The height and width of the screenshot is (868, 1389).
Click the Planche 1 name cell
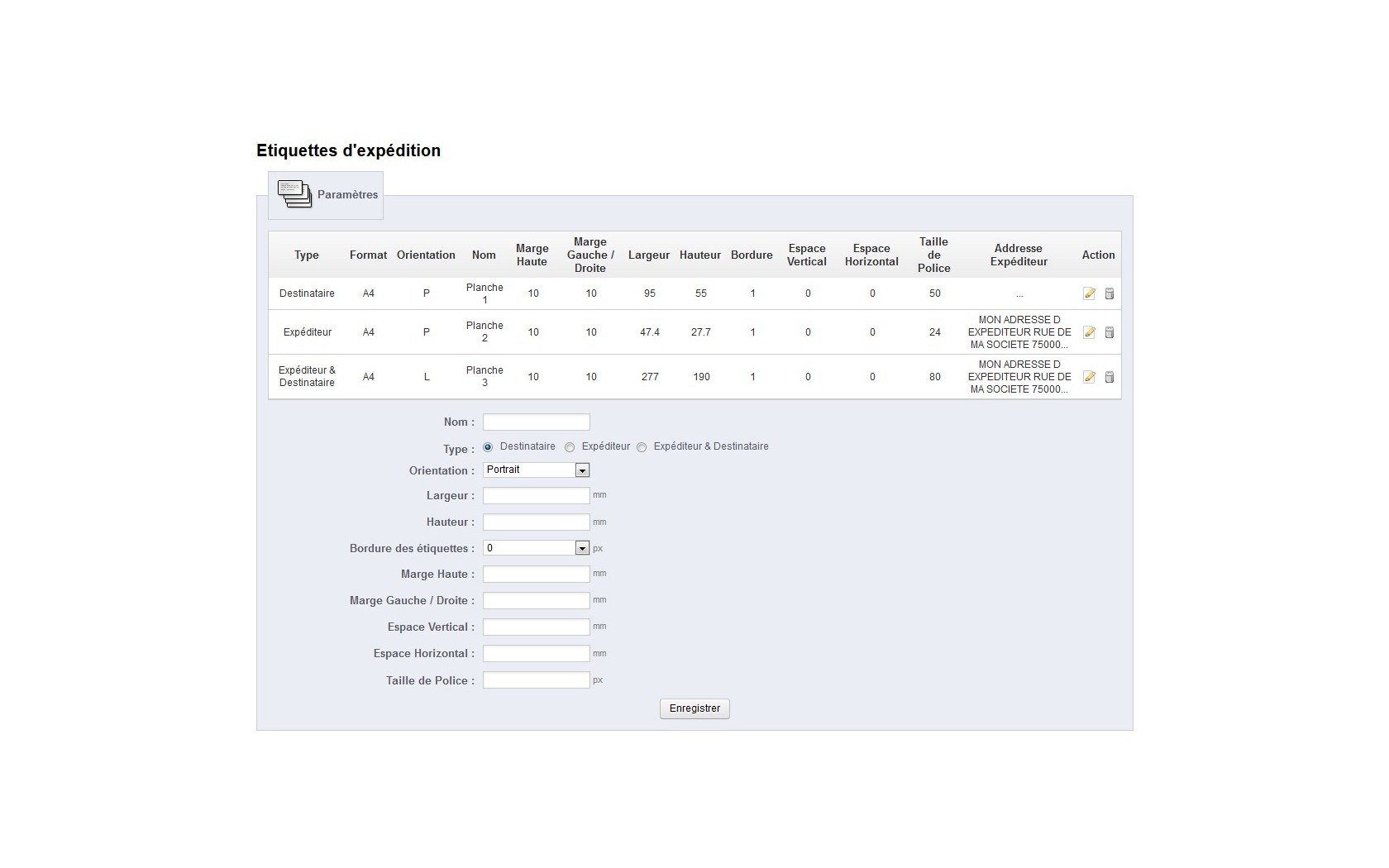[484, 293]
